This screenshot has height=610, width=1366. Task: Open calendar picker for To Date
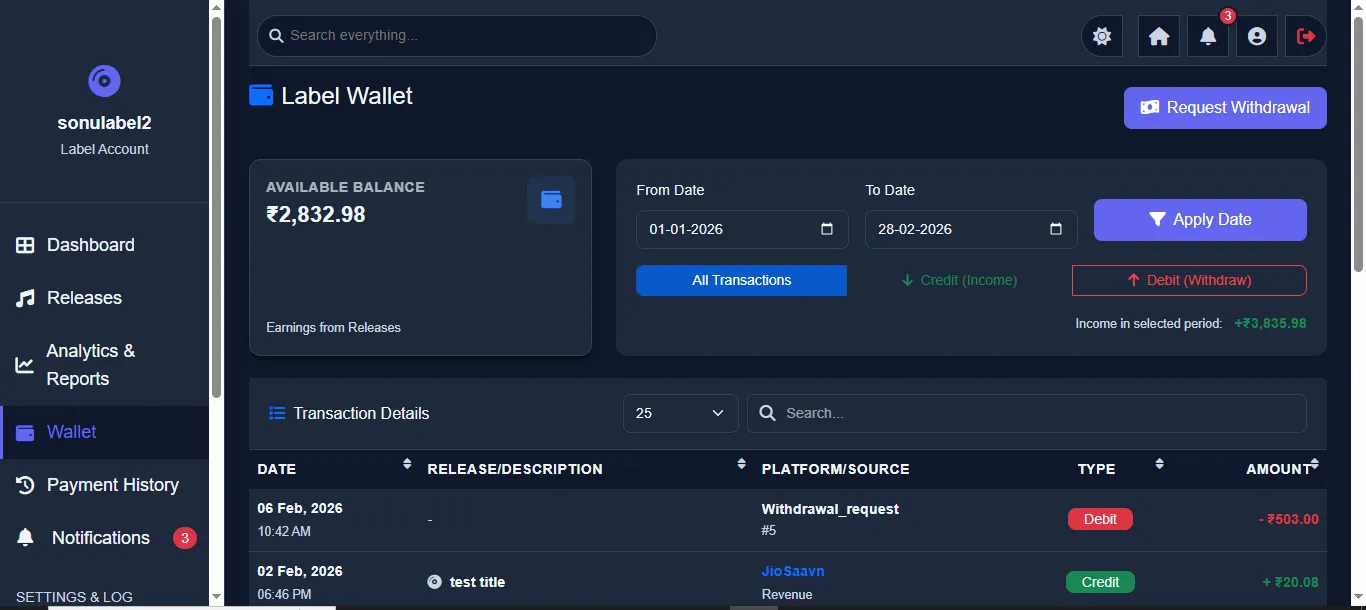(1056, 229)
